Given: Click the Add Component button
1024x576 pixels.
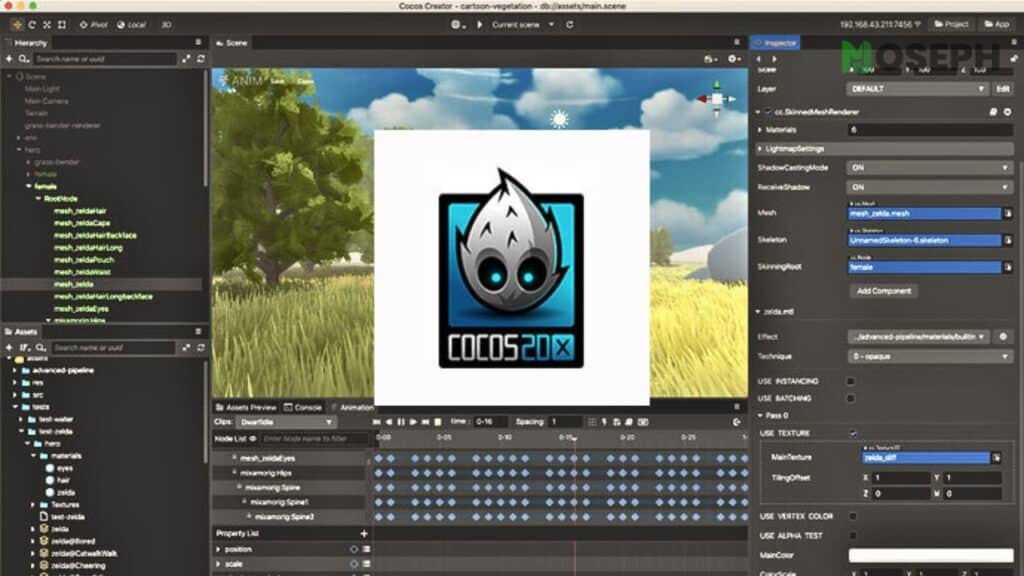Looking at the screenshot, I should [x=884, y=291].
